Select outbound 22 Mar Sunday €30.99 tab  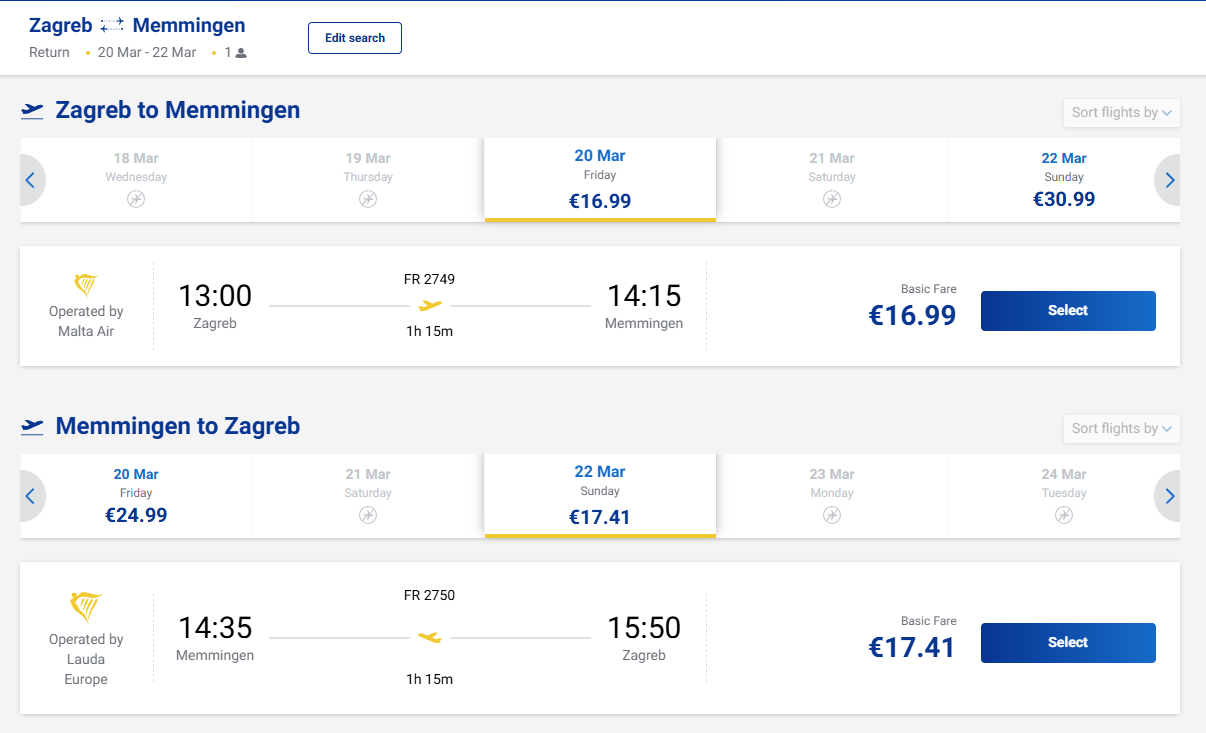[x=1063, y=180]
